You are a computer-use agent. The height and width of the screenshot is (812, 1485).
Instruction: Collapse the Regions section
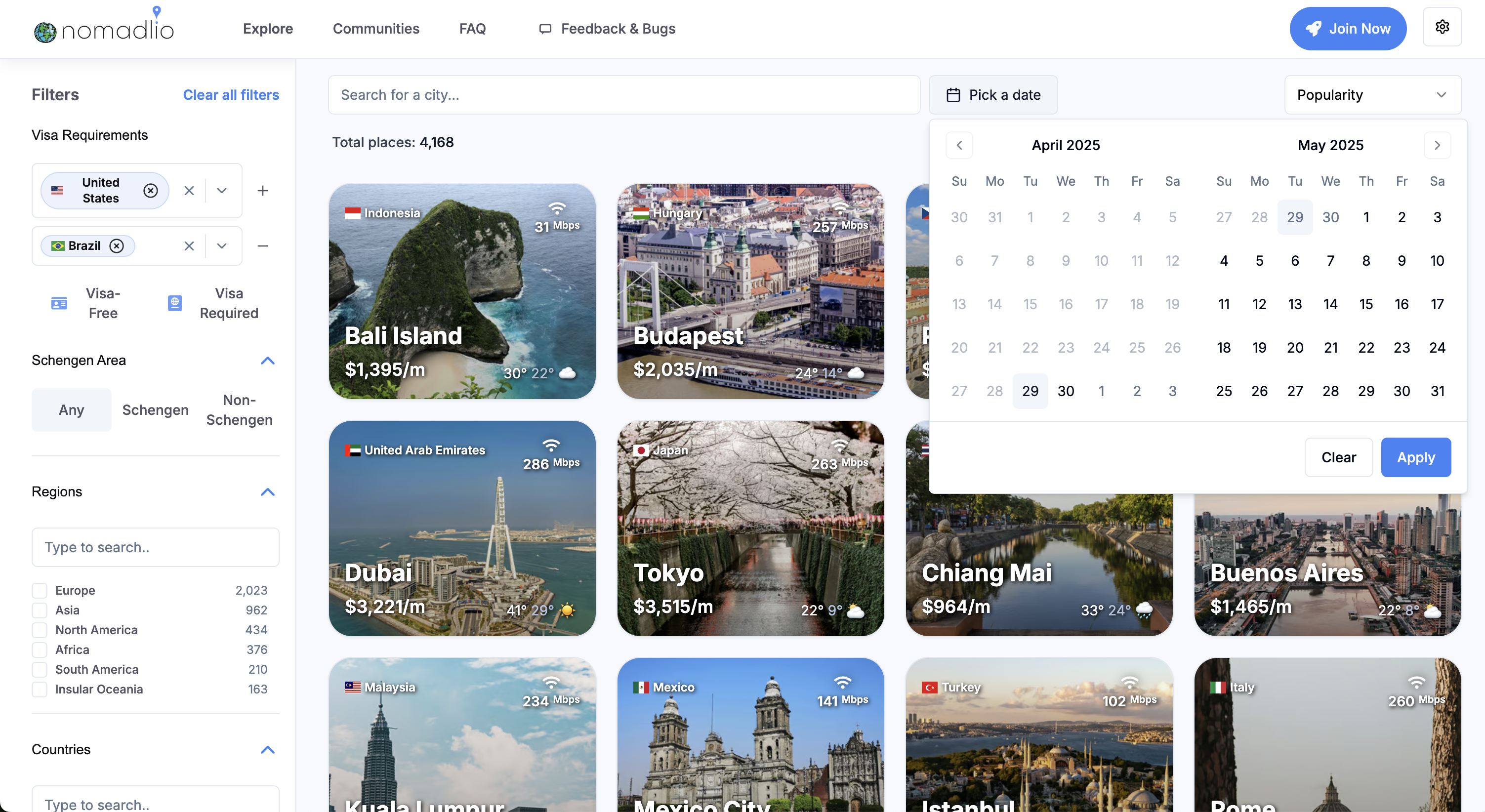(267, 492)
